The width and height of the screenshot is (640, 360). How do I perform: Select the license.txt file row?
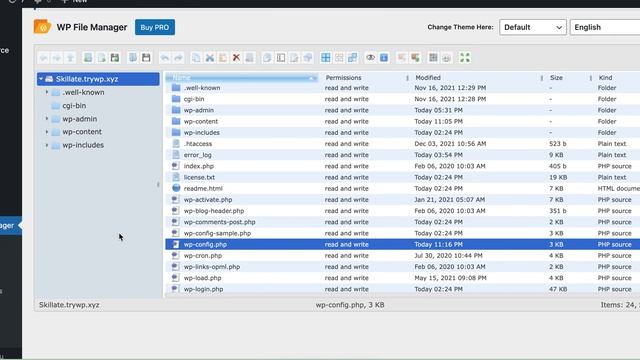(x=402, y=177)
